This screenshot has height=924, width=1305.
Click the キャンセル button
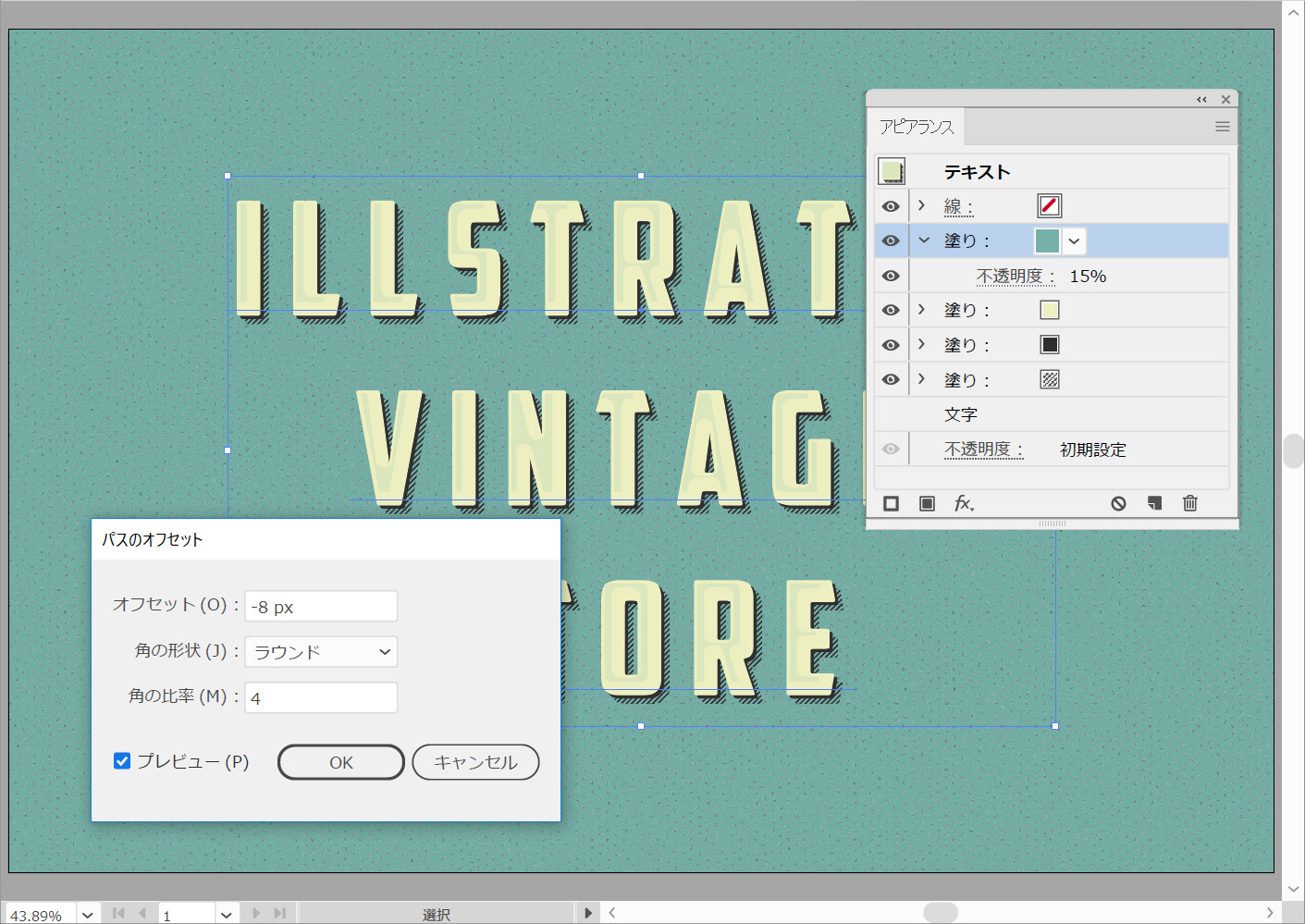tap(475, 762)
